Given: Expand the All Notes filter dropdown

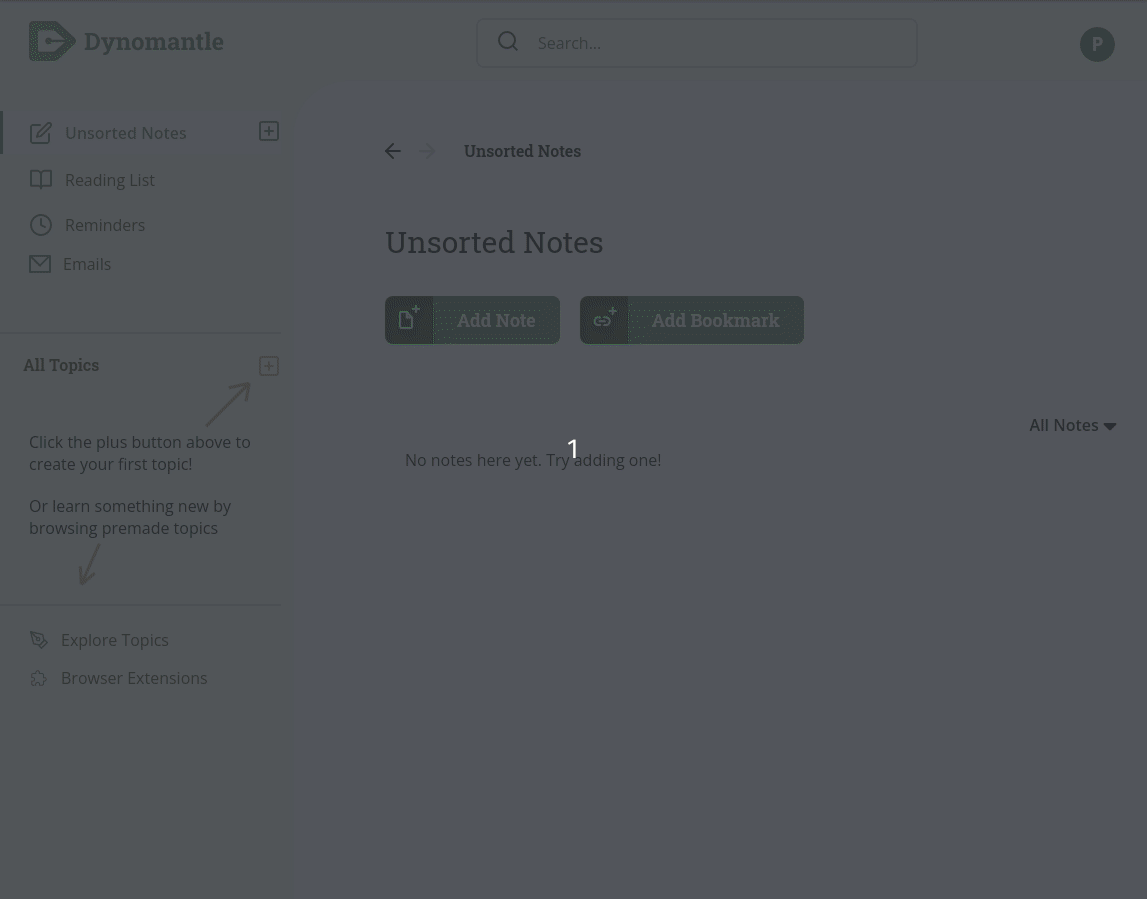Looking at the screenshot, I should [1072, 425].
